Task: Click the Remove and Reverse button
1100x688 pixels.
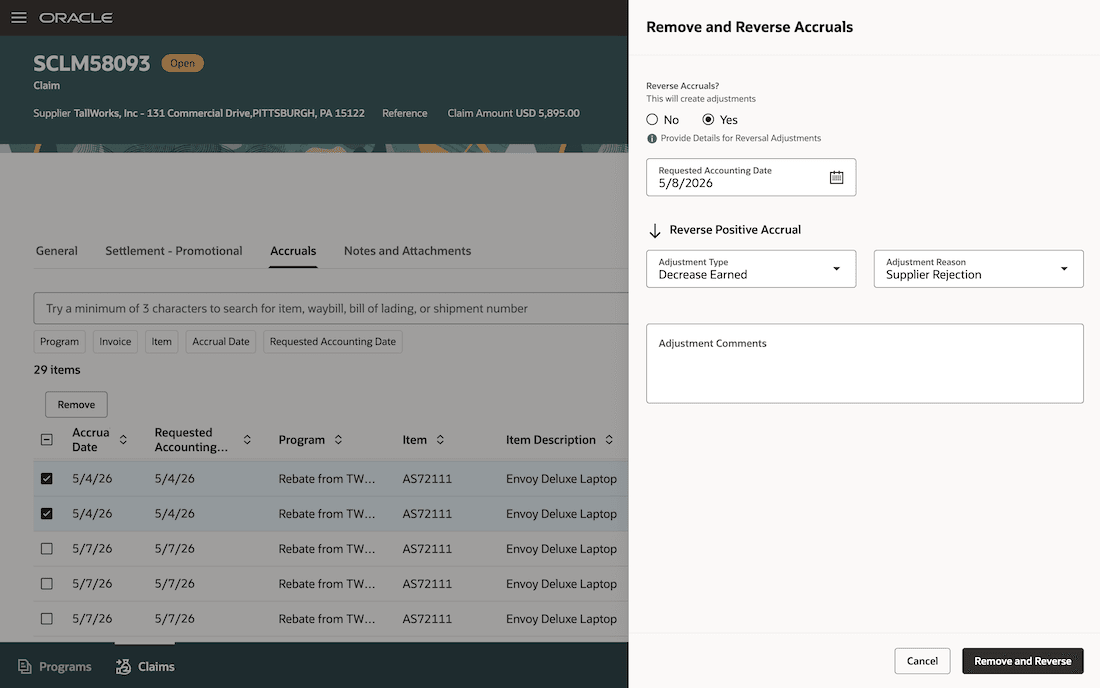Action: click(1022, 661)
